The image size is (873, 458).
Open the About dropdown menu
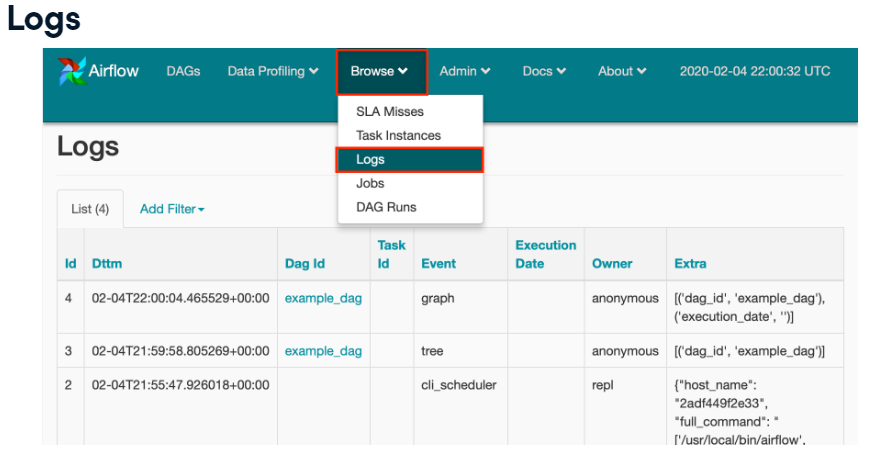pos(622,71)
